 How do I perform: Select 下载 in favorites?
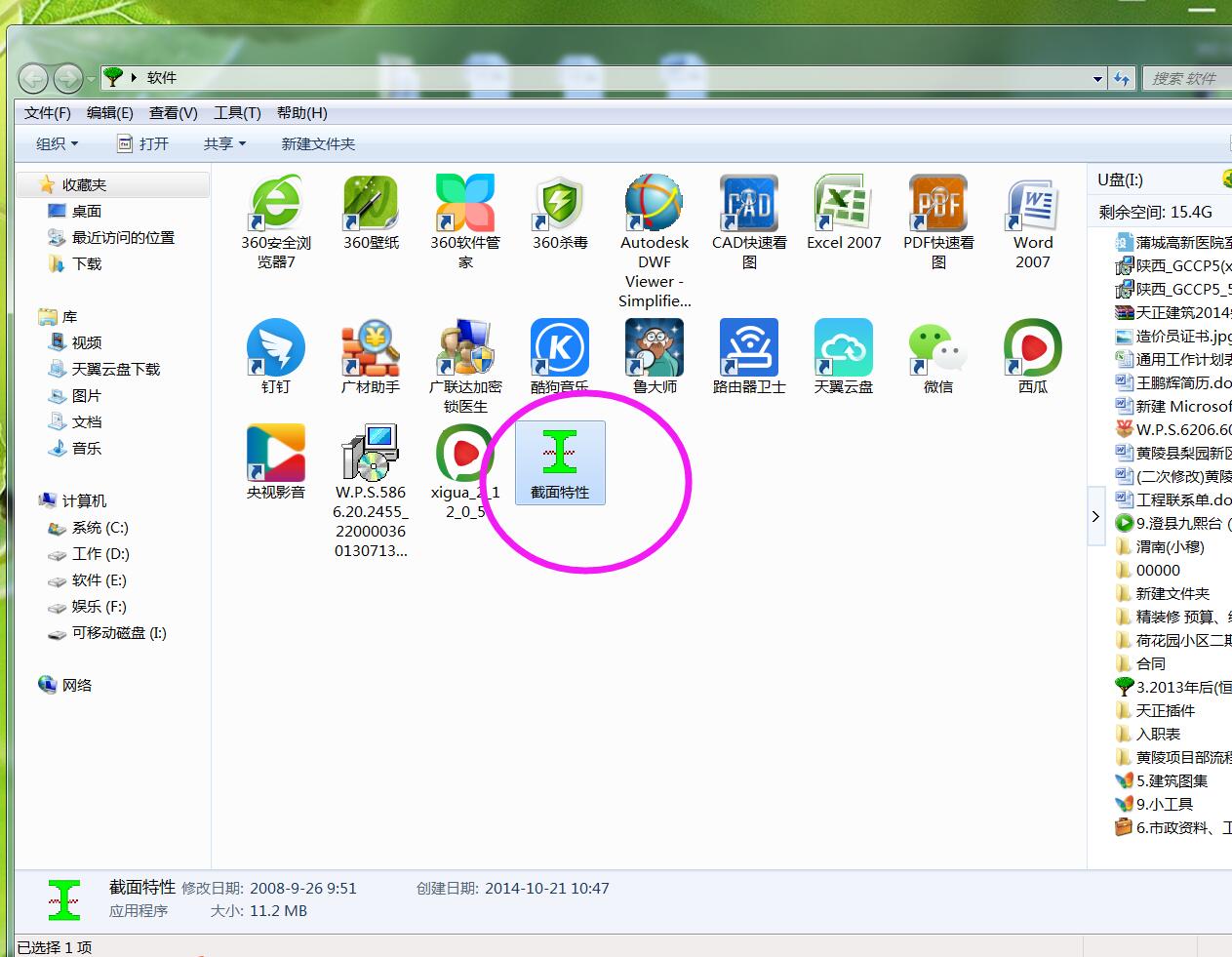[x=87, y=263]
